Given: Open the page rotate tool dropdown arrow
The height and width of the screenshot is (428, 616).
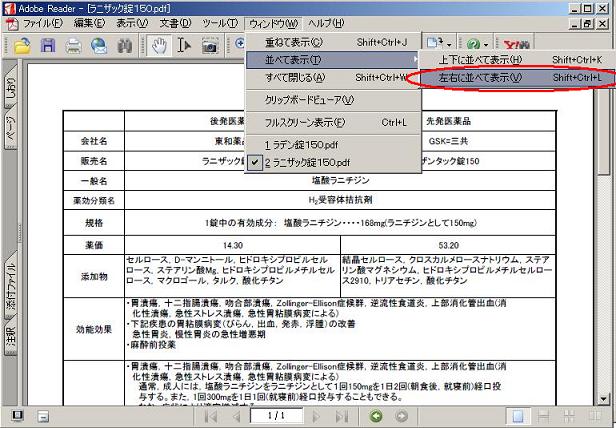Looking at the screenshot, I should (x=447, y=45).
